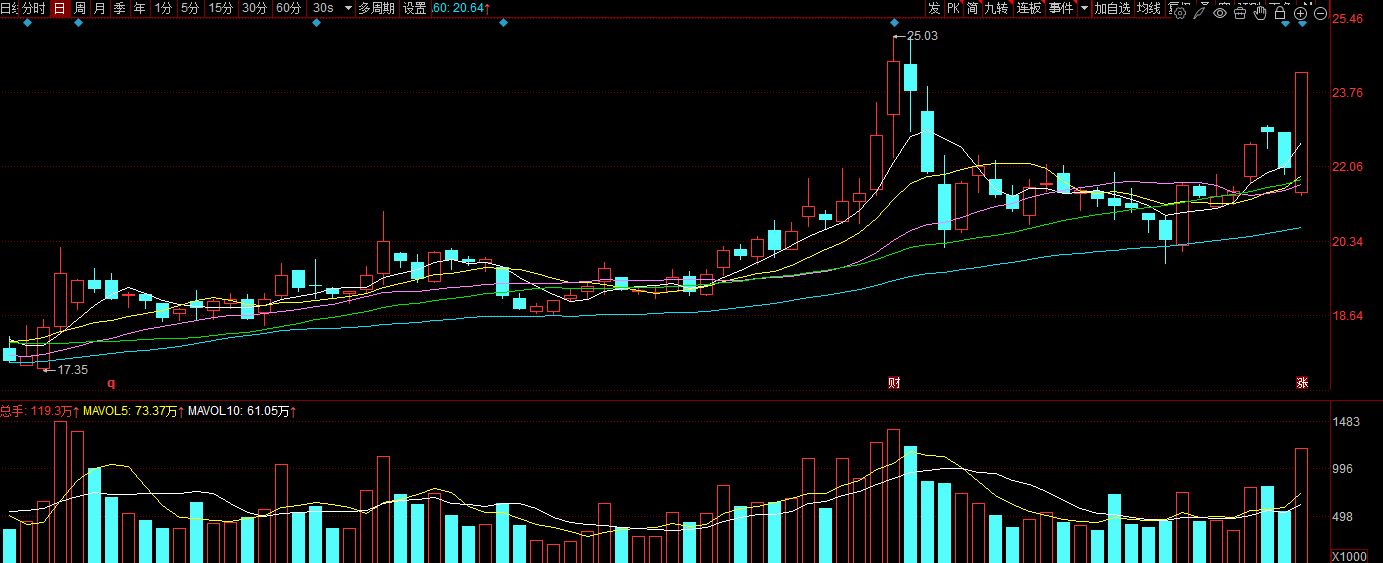
Task: Enable 连板 indicator
Action: (1029, 8)
